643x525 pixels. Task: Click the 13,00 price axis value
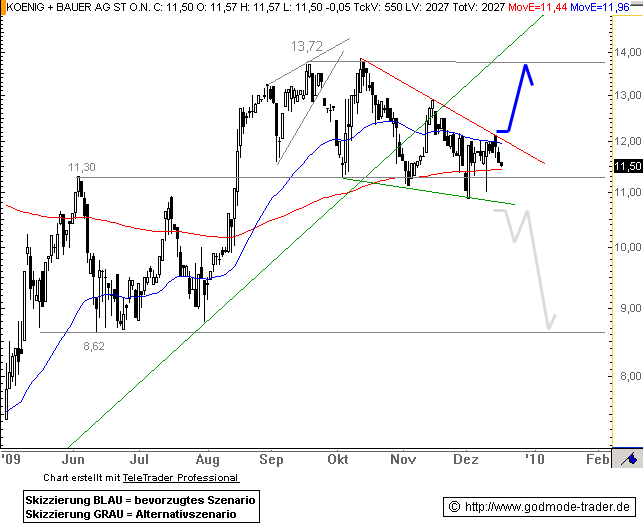click(627, 95)
